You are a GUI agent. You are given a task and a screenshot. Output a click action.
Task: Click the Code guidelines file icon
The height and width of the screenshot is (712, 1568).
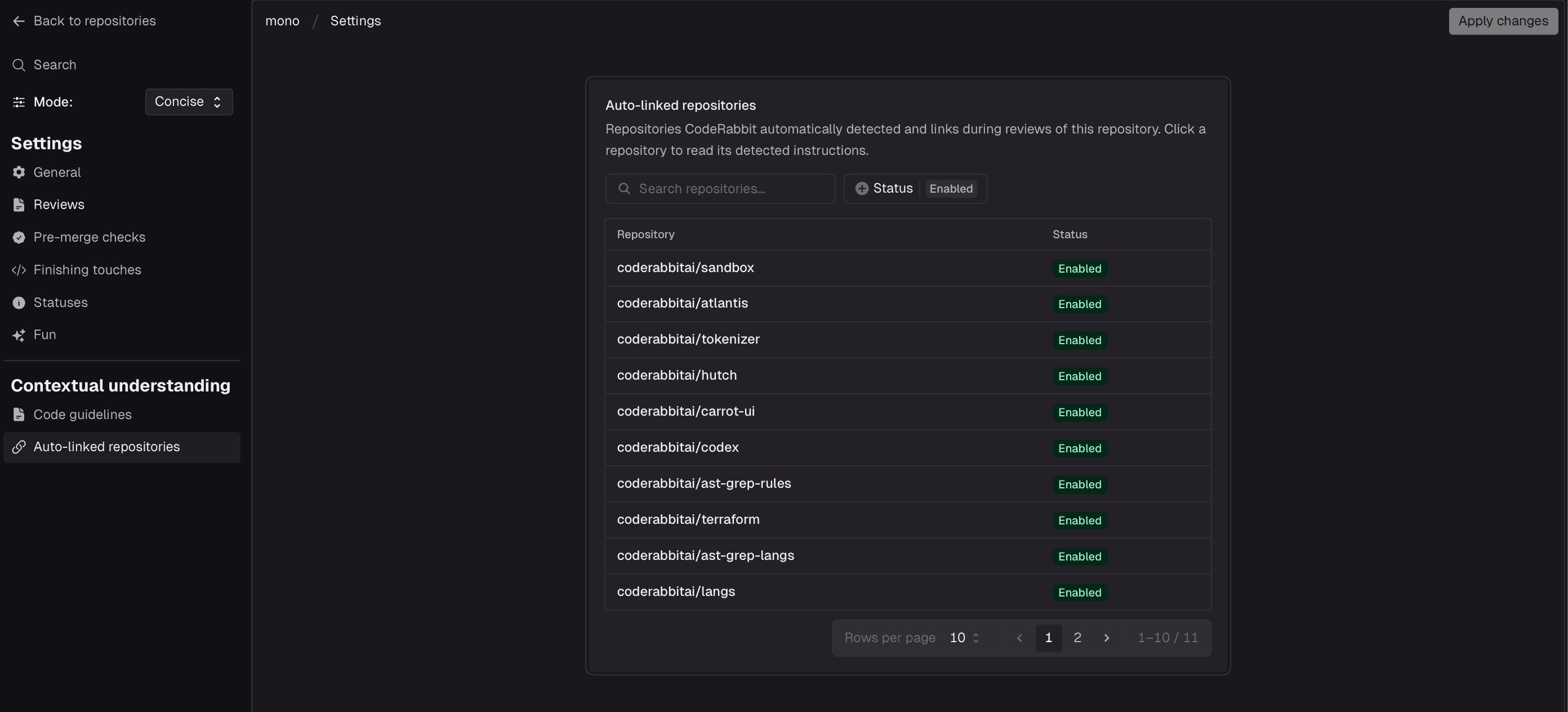19,415
